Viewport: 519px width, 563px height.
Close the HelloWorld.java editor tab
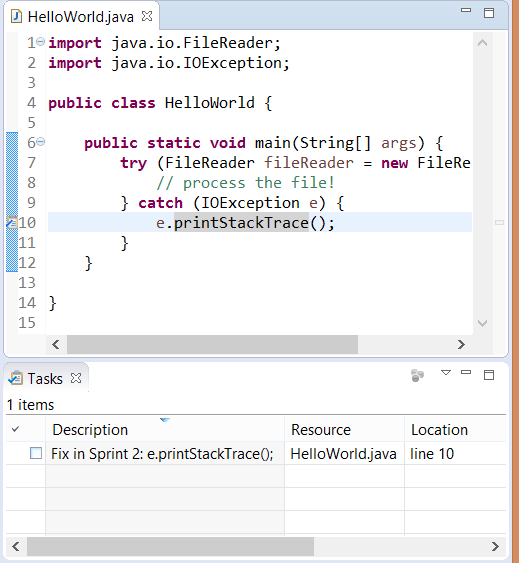[x=147, y=16]
